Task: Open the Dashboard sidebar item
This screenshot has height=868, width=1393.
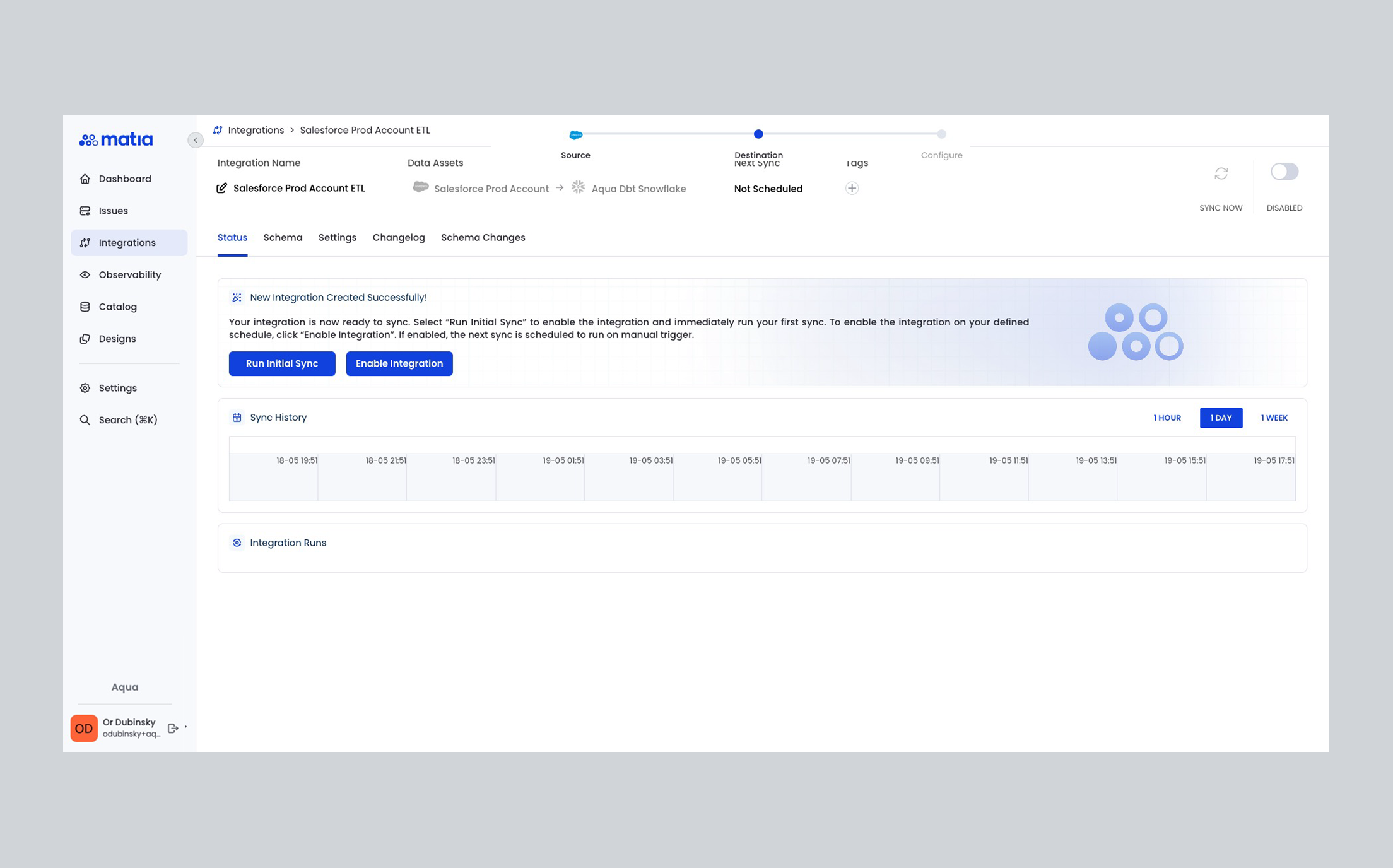Action: pos(124,179)
